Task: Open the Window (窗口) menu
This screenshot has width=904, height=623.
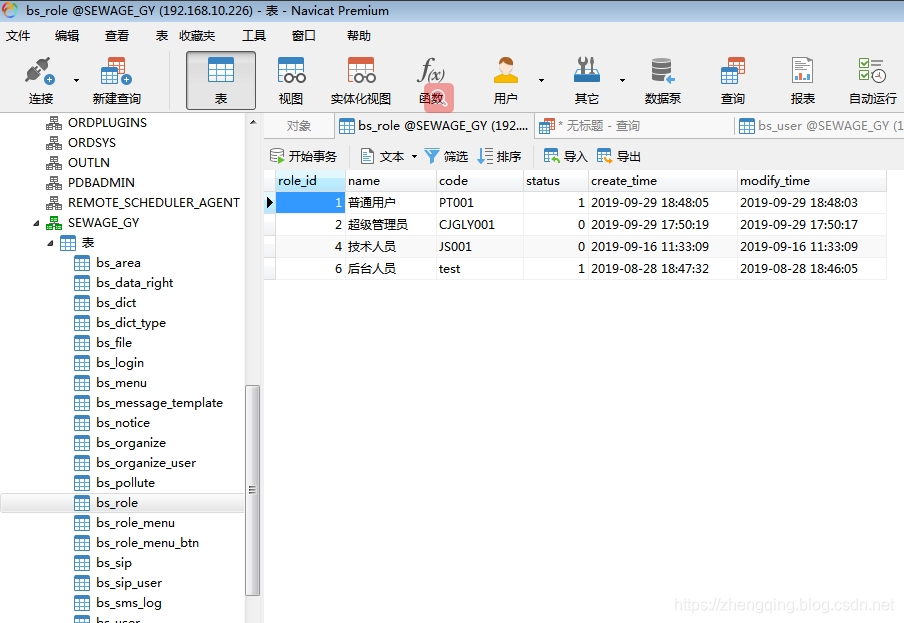Action: pos(303,36)
